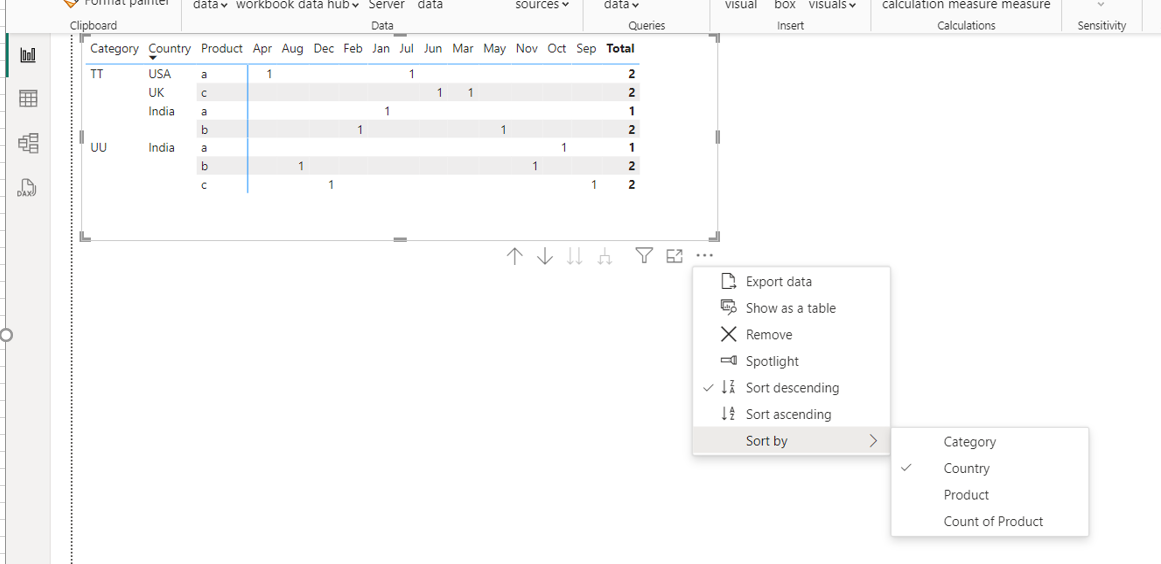Open the sources dropdown in the ribbon
This screenshot has width=1161, height=564.
point(542,5)
